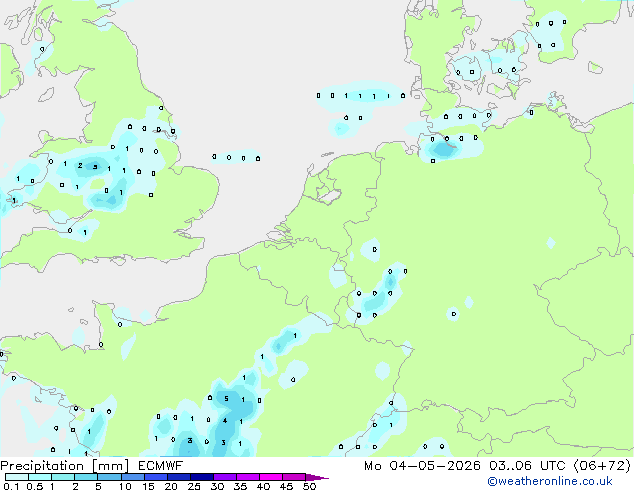Click the '25' legend scale value

click(x=194, y=486)
